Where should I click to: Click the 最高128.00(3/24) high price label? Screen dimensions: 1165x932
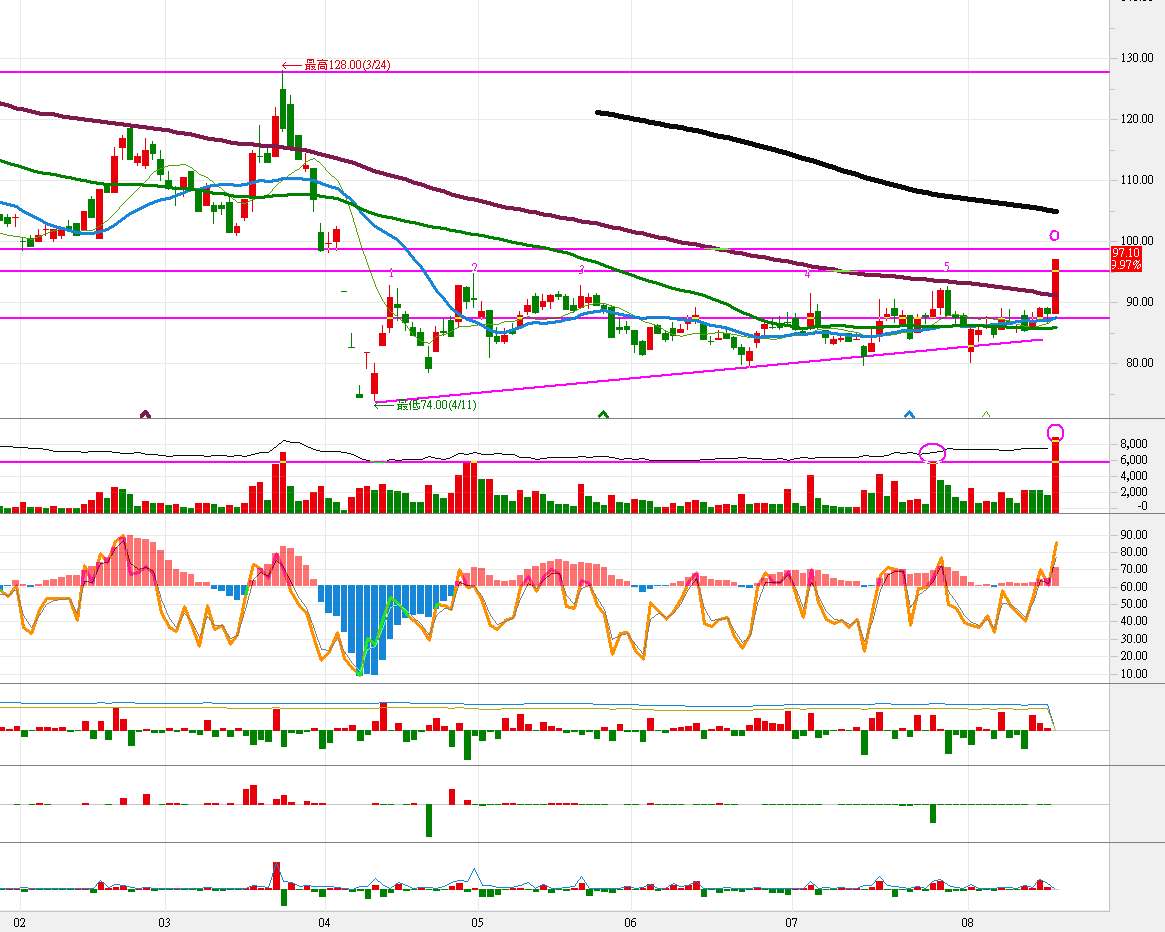333,65
